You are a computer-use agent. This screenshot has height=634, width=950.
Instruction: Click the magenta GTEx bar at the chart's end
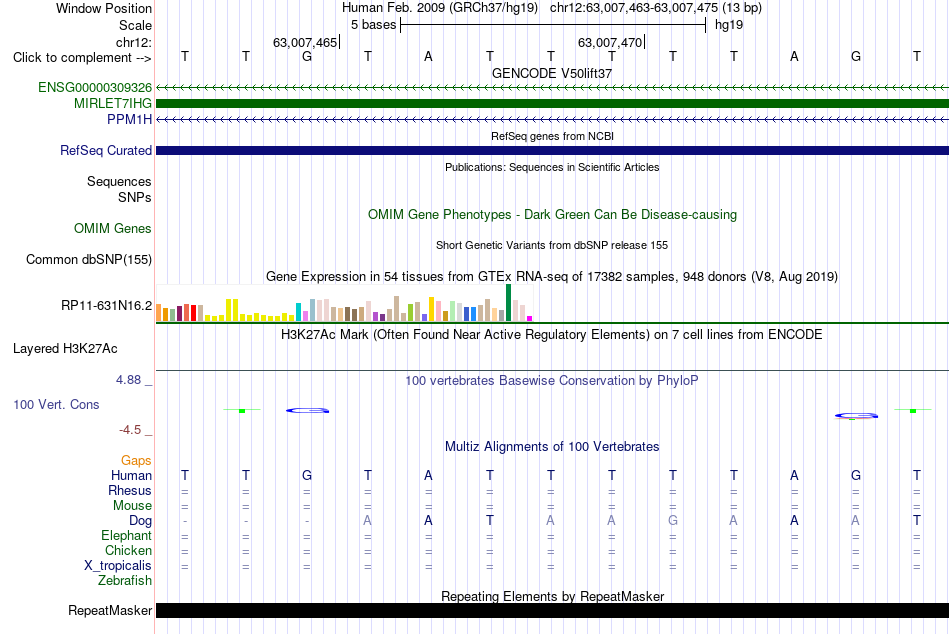tap(530, 318)
